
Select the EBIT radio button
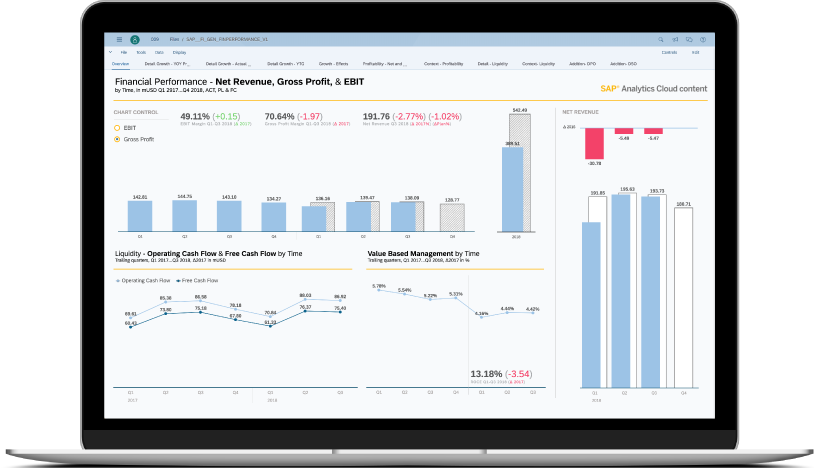117,128
